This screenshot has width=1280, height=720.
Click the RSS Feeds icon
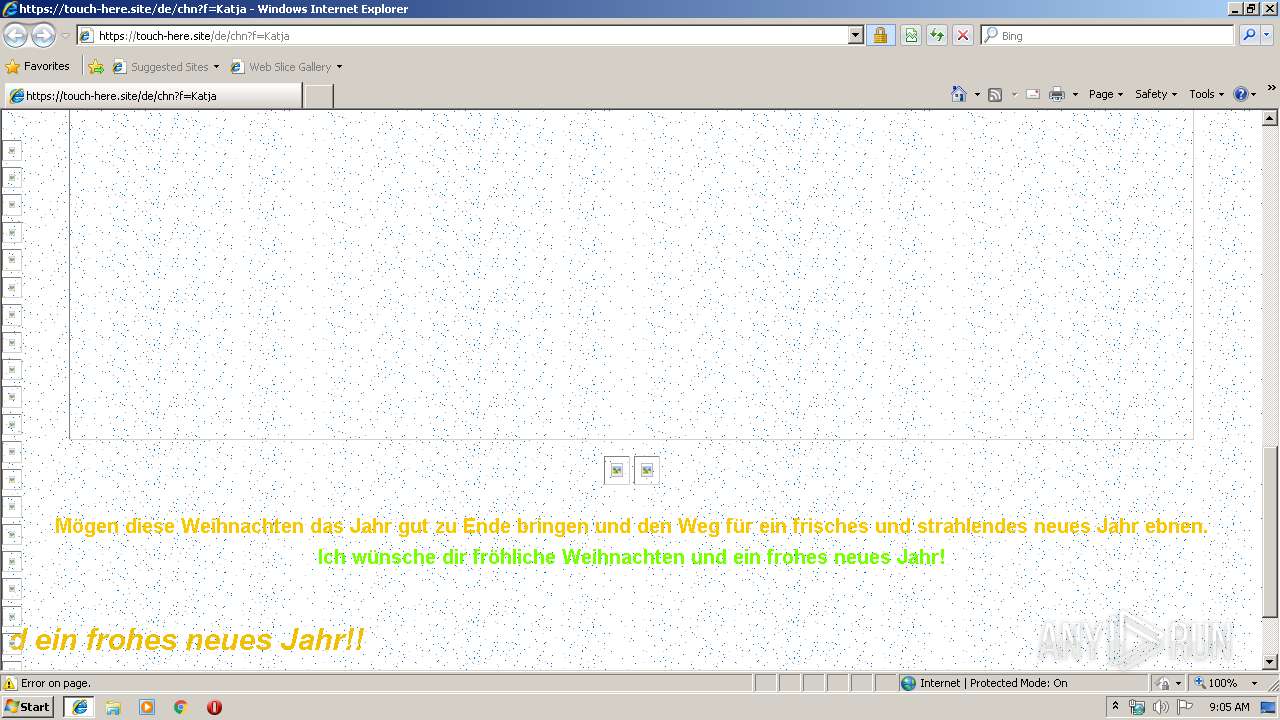click(995, 94)
